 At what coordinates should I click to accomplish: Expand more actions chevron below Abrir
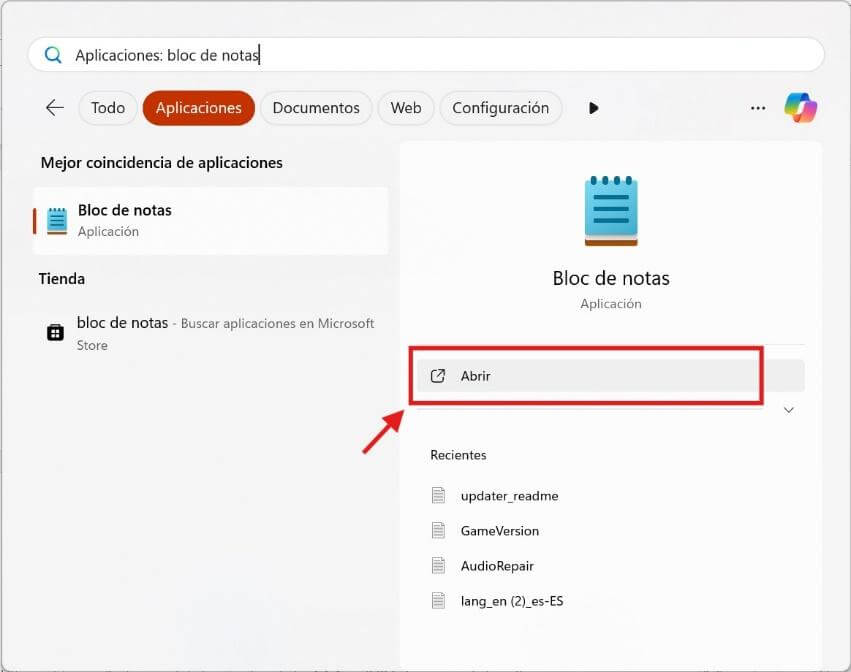(788, 410)
